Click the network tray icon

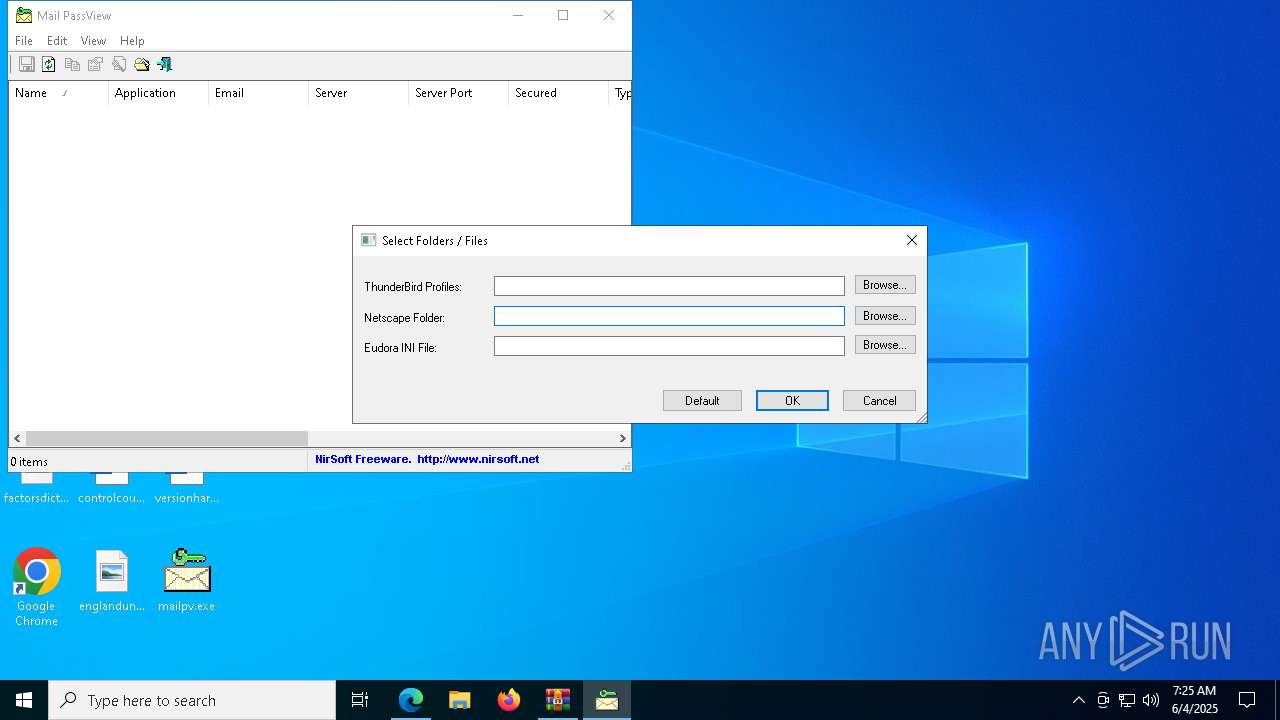[1127, 700]
